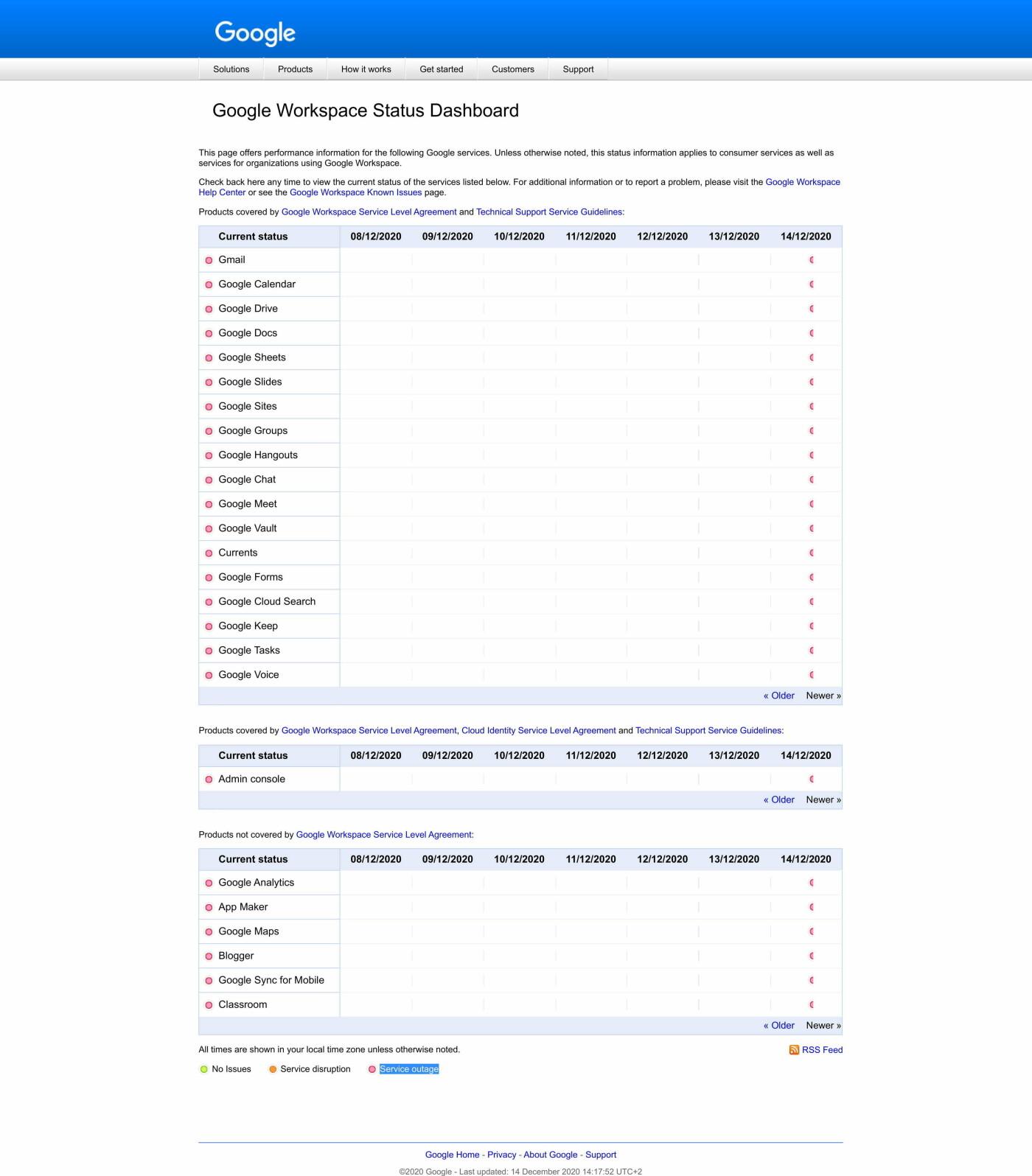
Task: Open Google Meet outage marker on 14/12/2020
Action: tap(812, 504)
